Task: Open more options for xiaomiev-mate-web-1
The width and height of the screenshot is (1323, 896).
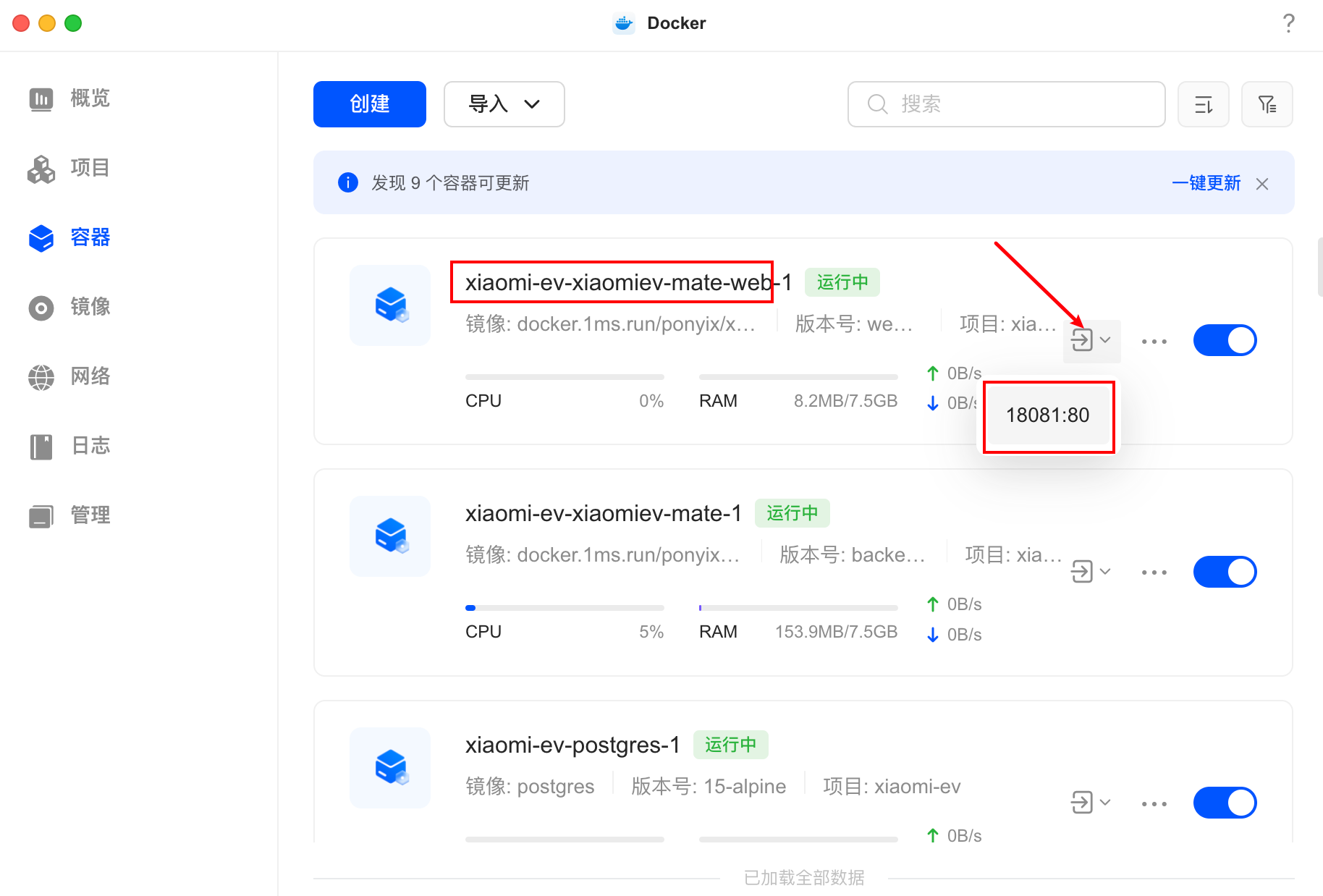Action: point(1154,341)
